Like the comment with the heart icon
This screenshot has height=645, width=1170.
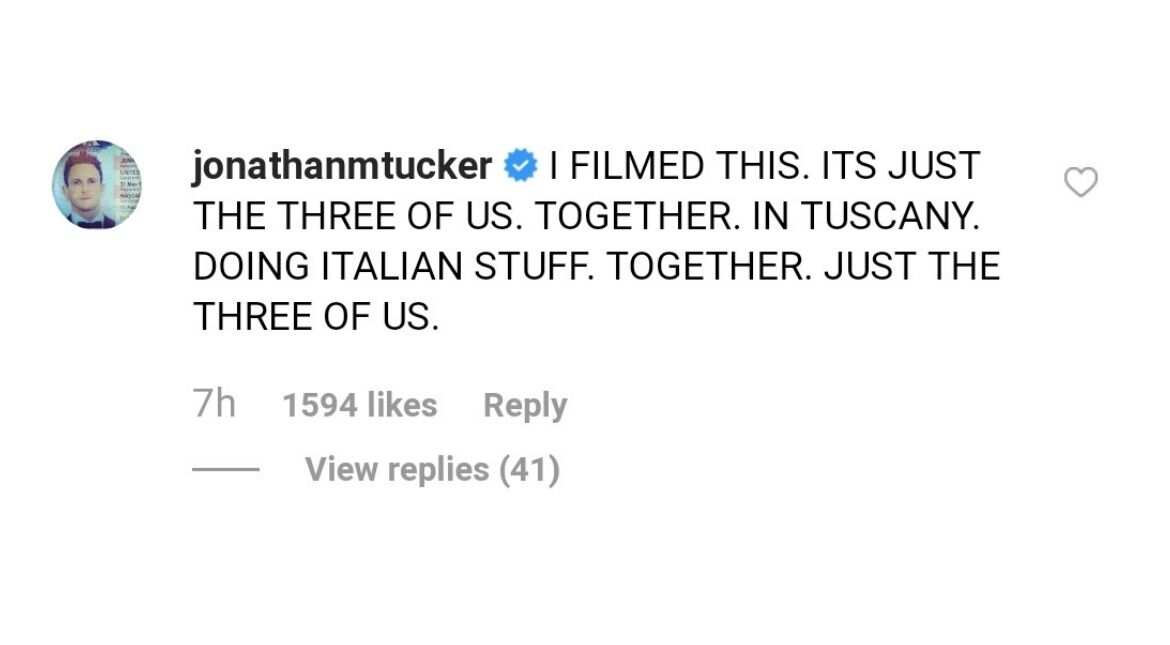point(1080,181)
